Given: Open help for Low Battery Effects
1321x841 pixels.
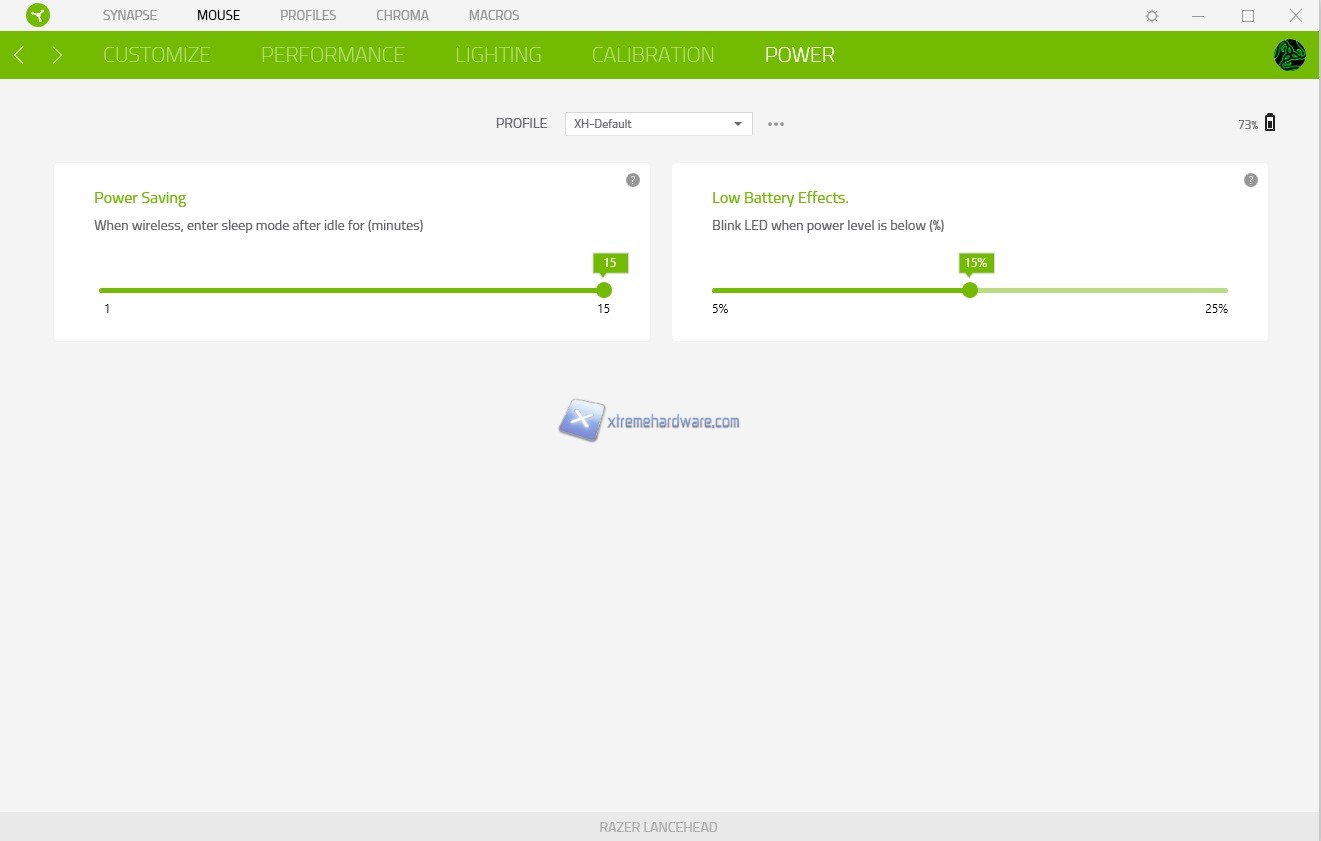Looking at the screenshot, I should [1250, 180].
